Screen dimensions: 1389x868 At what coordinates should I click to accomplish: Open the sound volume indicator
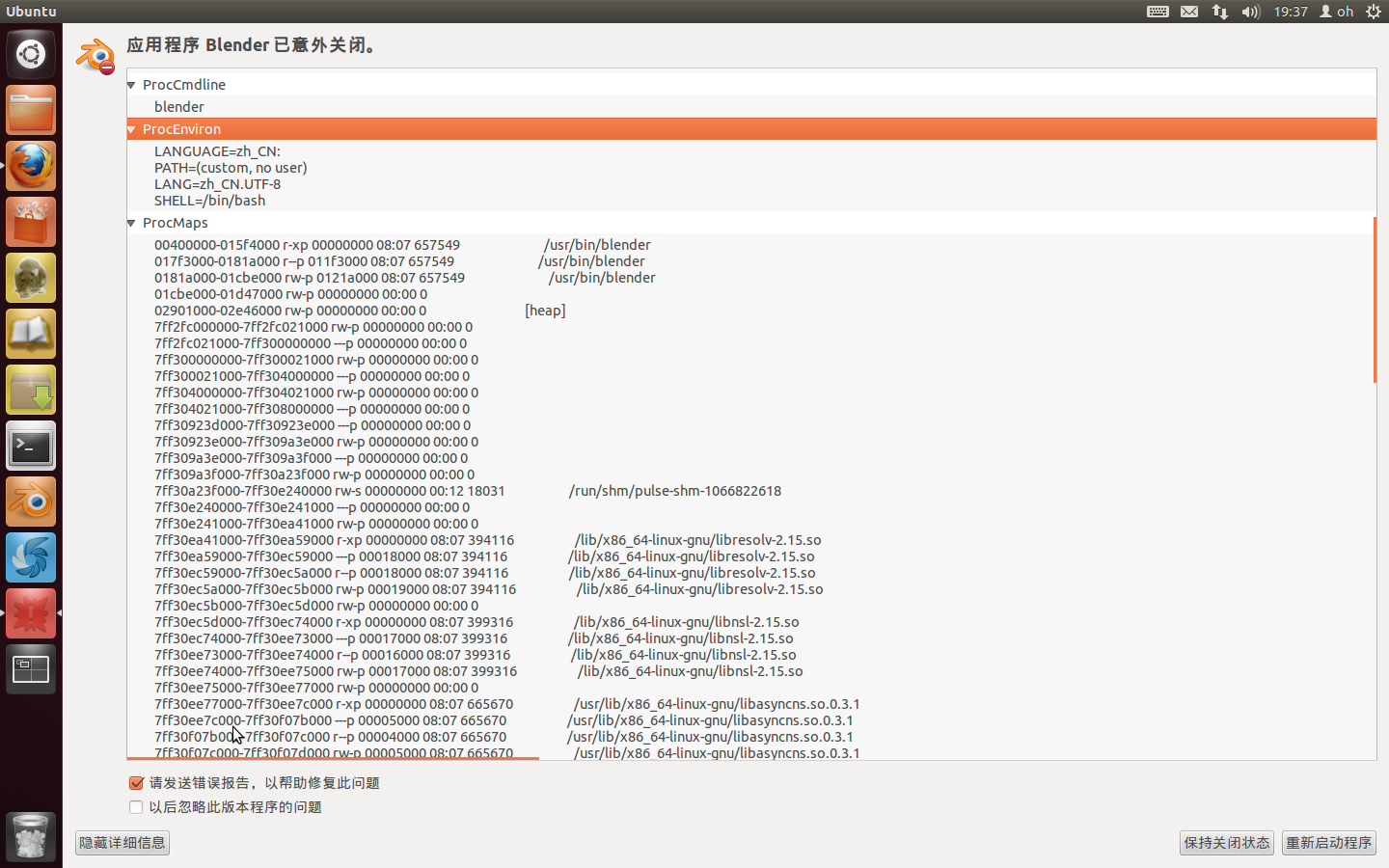pos(1251,12)
